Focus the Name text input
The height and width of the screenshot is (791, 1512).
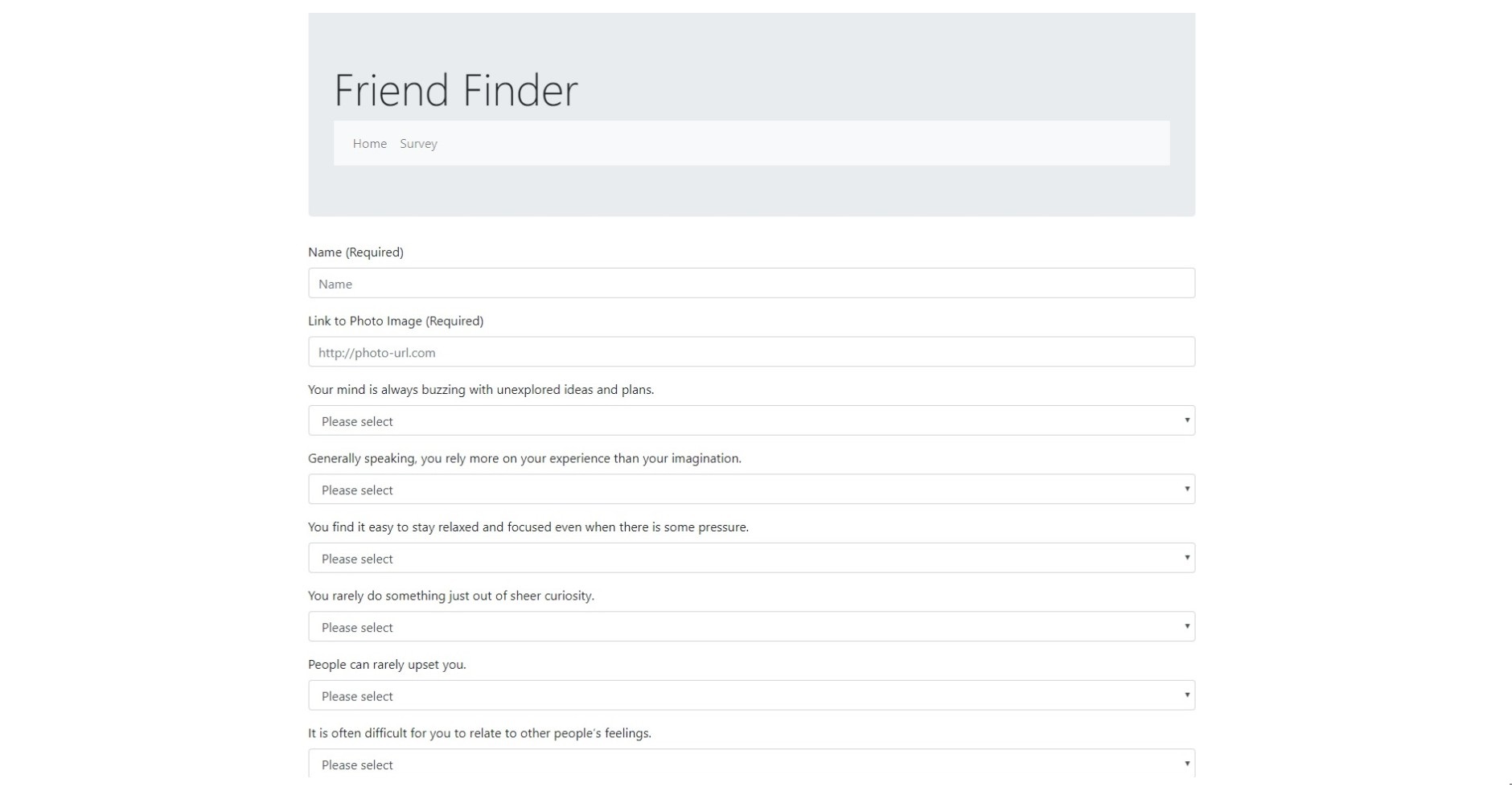point(750,284)
